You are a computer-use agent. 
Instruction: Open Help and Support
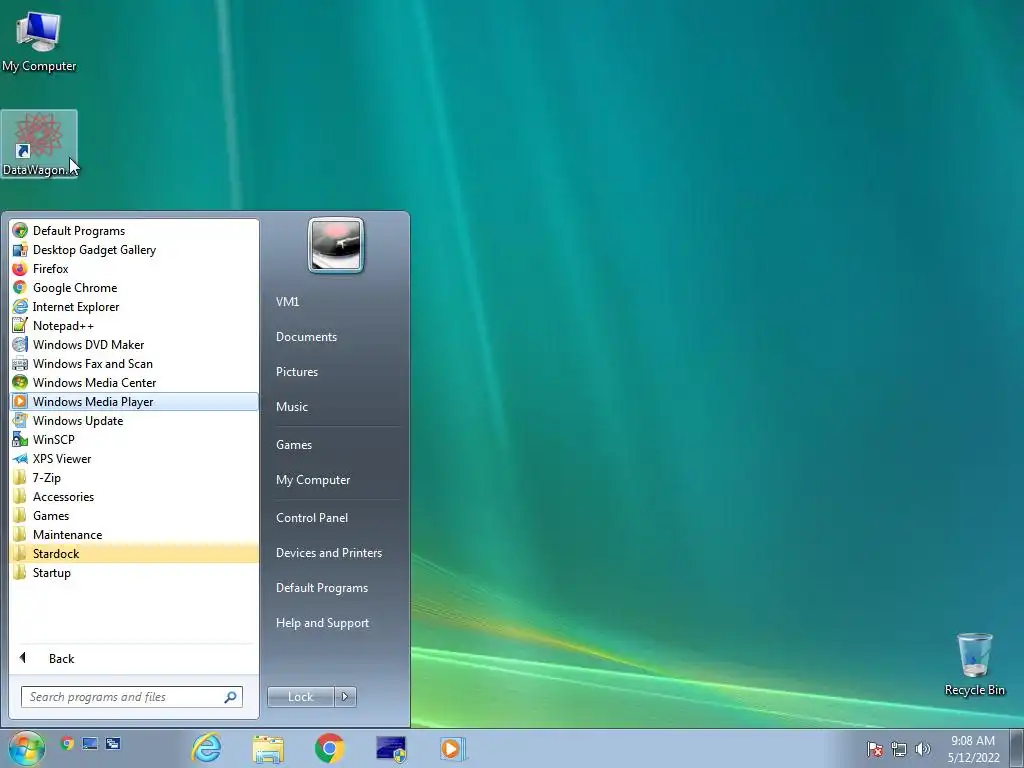(x=322, y=623)
